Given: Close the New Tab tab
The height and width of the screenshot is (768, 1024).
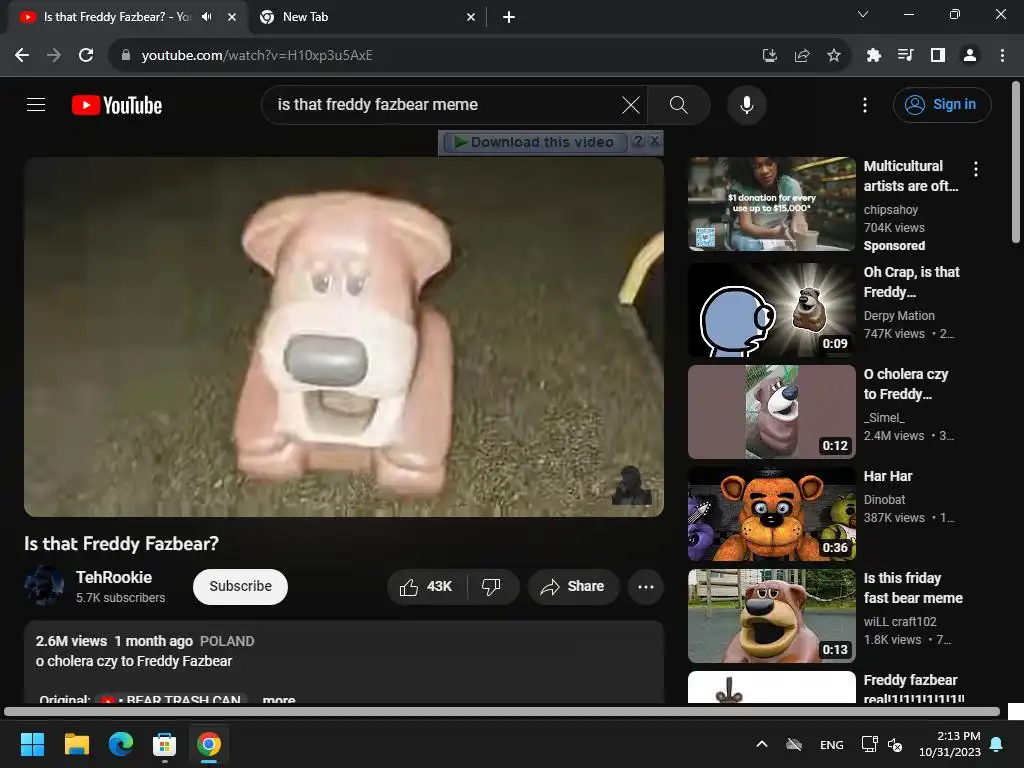Looking at the screenshot, I should coord(471,17).
